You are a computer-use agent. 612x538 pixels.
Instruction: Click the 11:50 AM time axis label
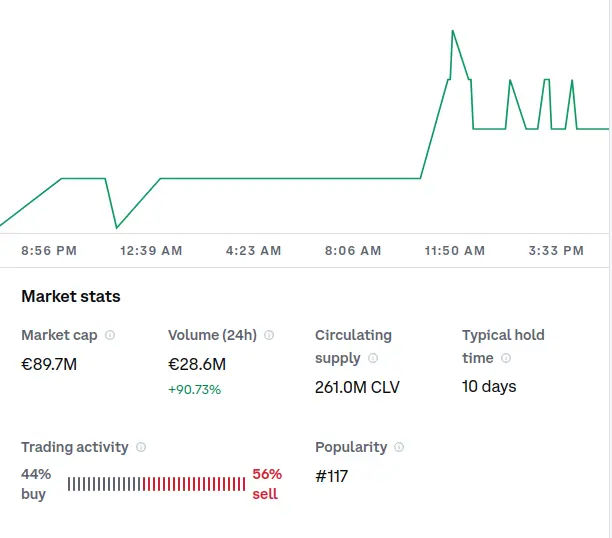pyautogui.click(x=455, y=251)
